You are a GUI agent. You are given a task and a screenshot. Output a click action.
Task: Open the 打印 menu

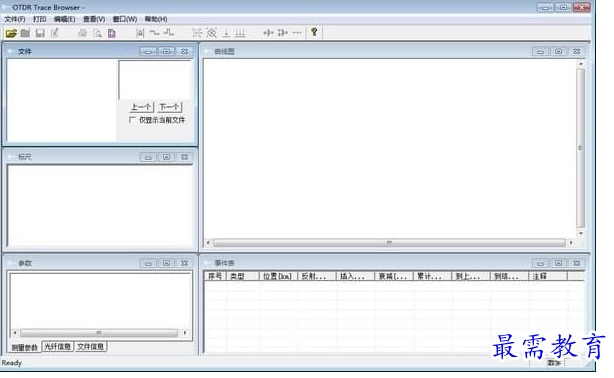coord(39,19)
